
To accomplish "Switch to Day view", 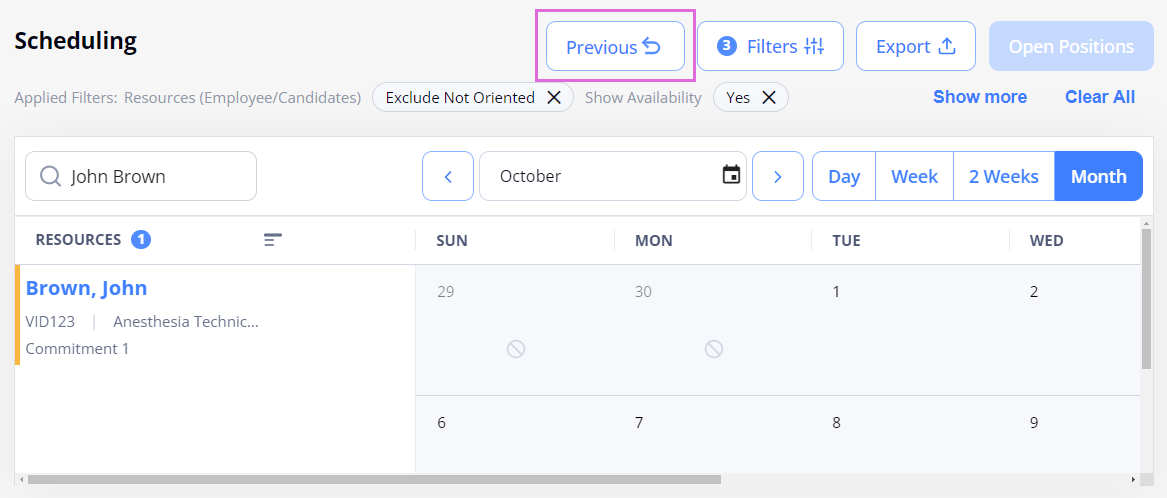I will pos(843,177).
